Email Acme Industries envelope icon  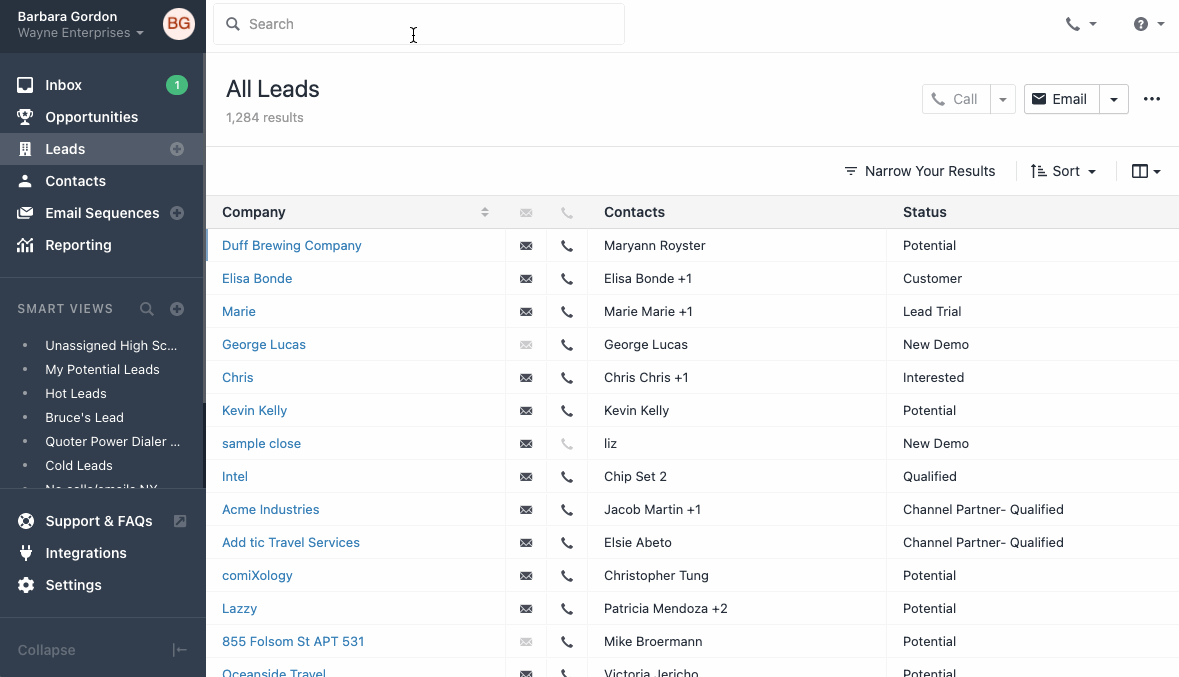(x=526, y=510)
